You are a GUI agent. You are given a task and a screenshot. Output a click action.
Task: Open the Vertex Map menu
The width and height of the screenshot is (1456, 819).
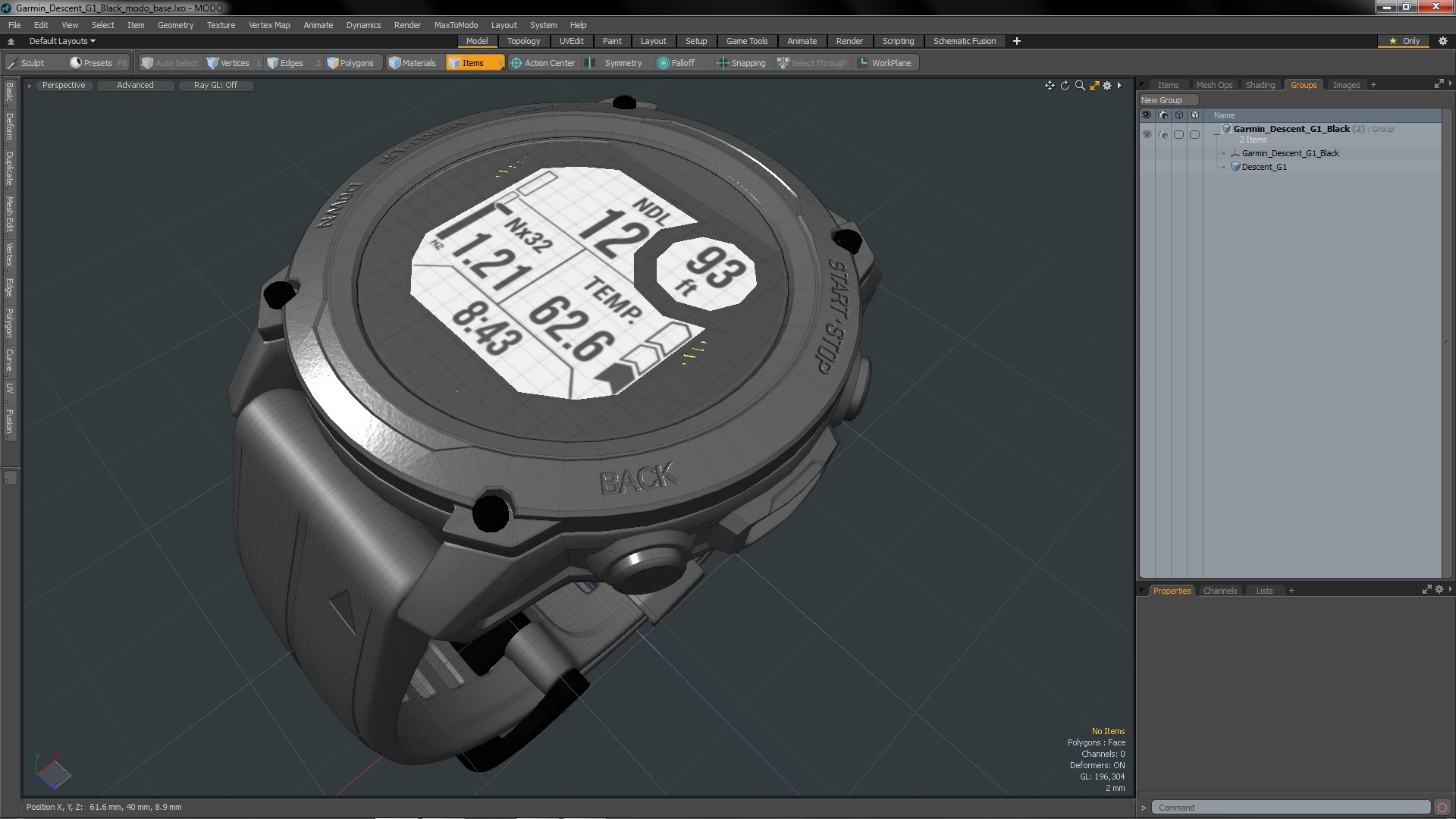(269, 25)
